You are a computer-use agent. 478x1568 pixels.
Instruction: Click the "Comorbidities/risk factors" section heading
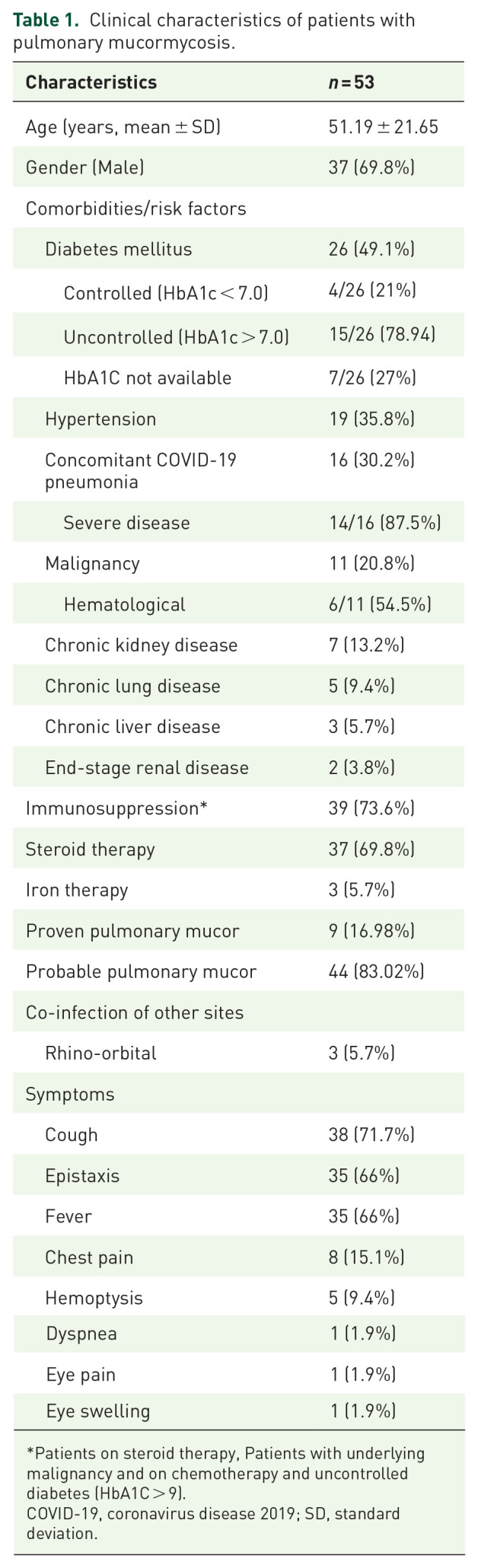pyautogui.click(x=135, y=208)
